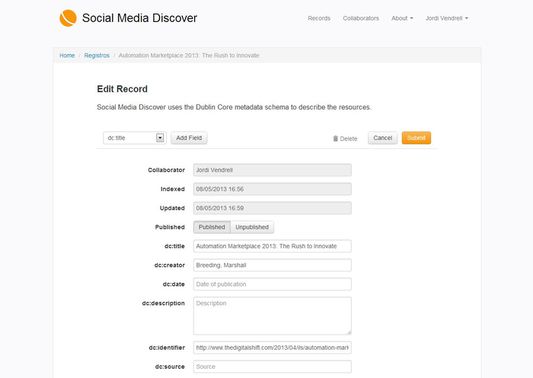The height and width of the screenshot is (378, 533).
Task: Click the dc:description label
Action: click(163, 303)
